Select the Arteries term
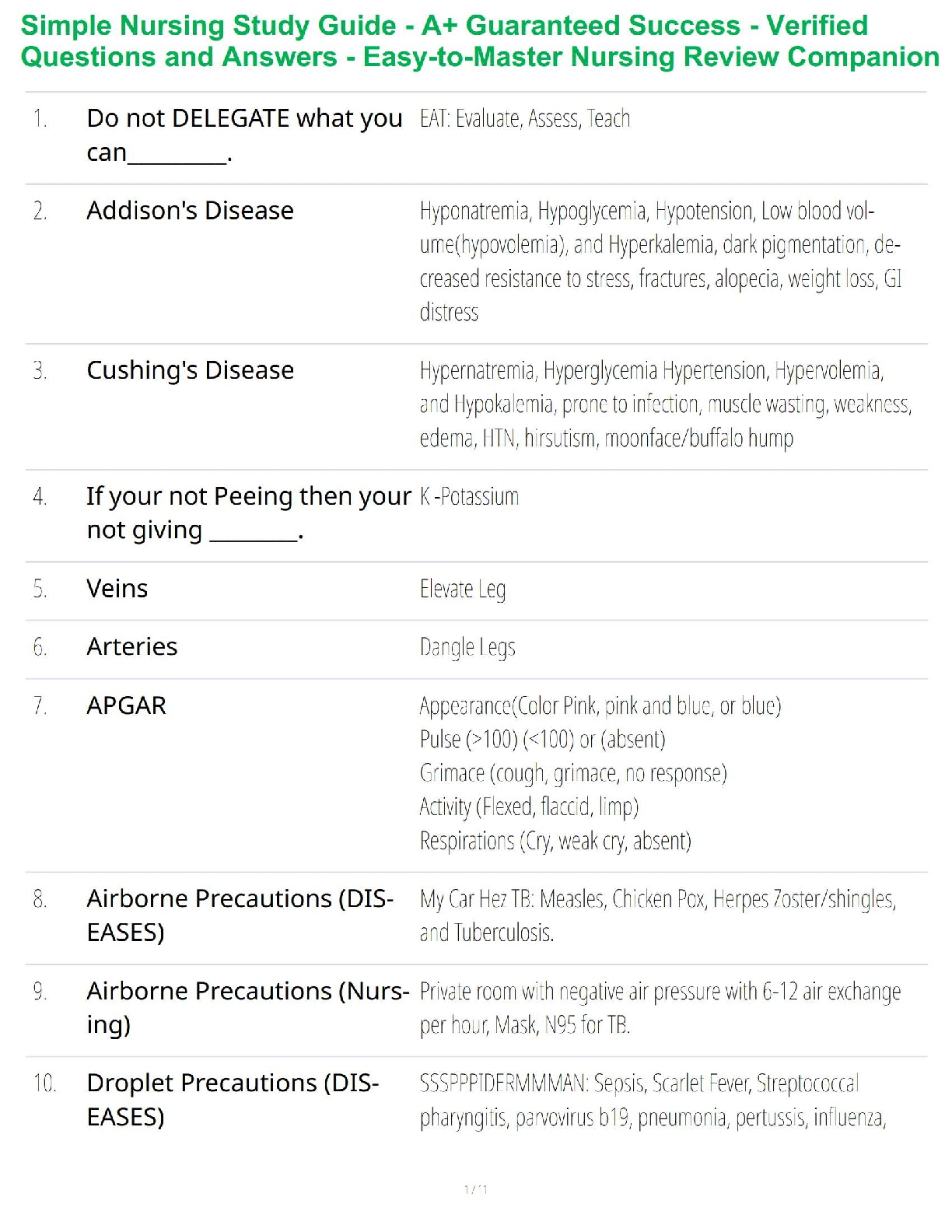Image resolution: width=952 pixels, height=1232 pixels. pyautogui.click(x=131, y=647)
